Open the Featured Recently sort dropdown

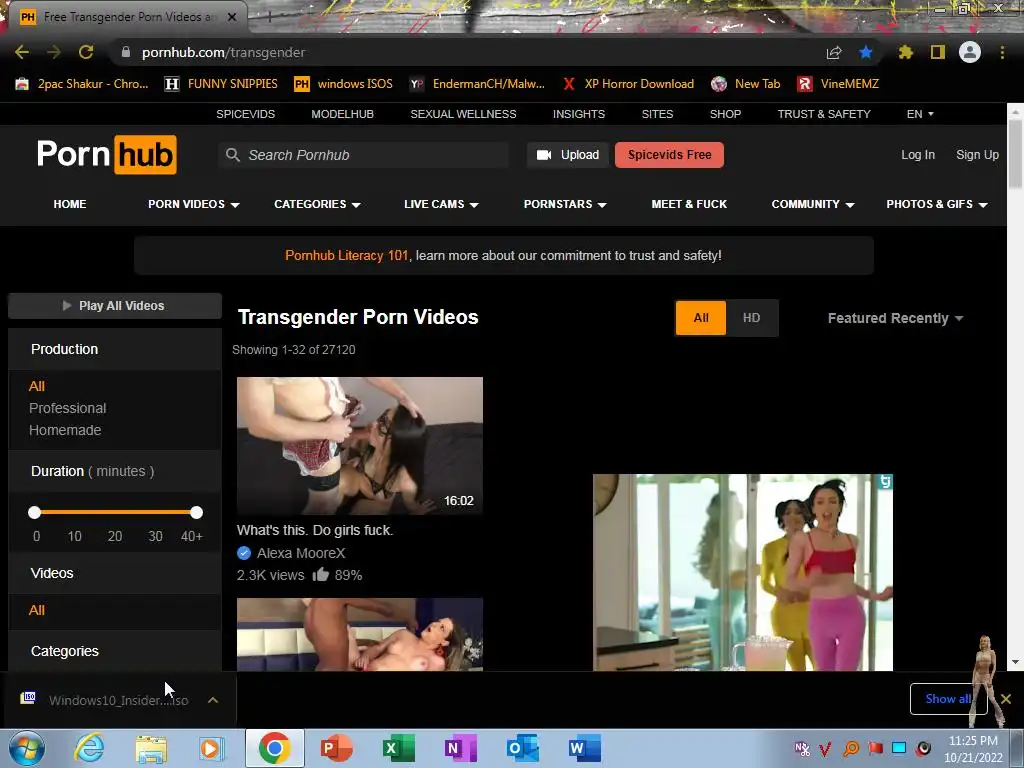(895, 318)
